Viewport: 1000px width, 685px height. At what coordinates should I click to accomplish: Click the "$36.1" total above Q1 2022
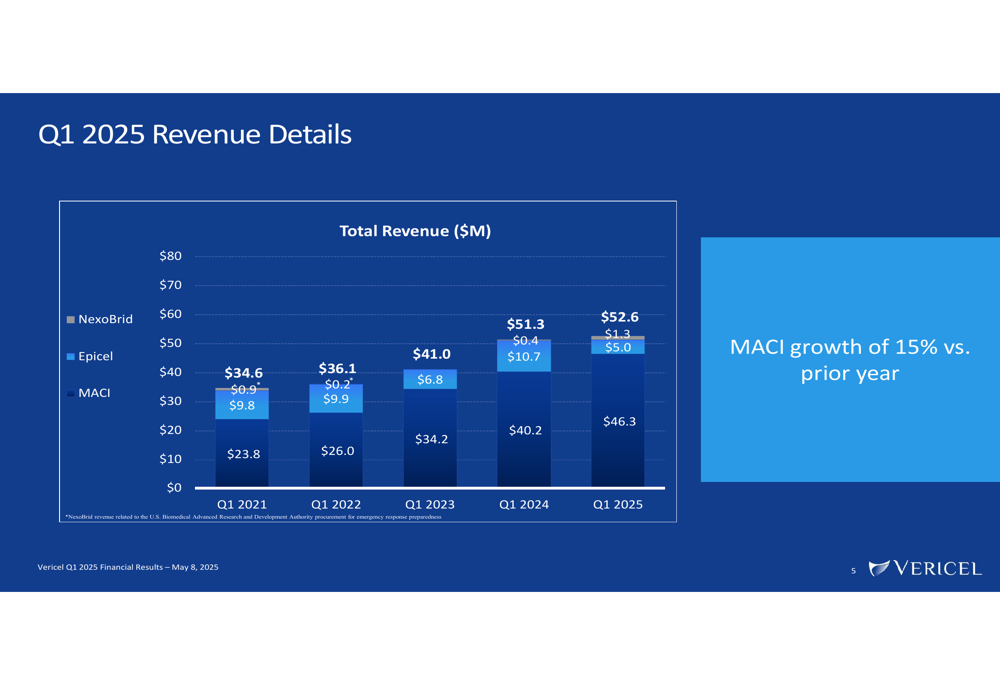[x=337, y=368]
